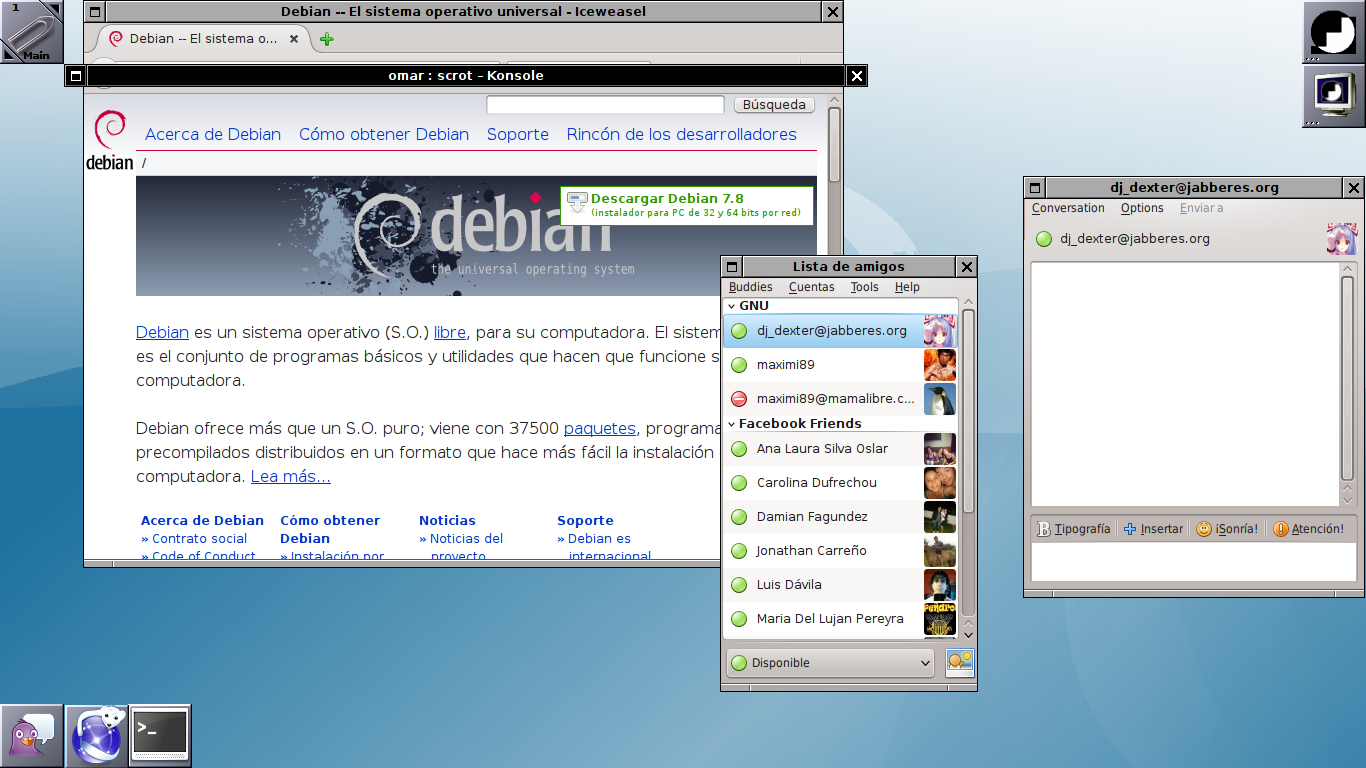This screenshot has height=768, width=1366.
Task: Open the Help menu in Lista de amigos
Action: [x=907, y=287]
